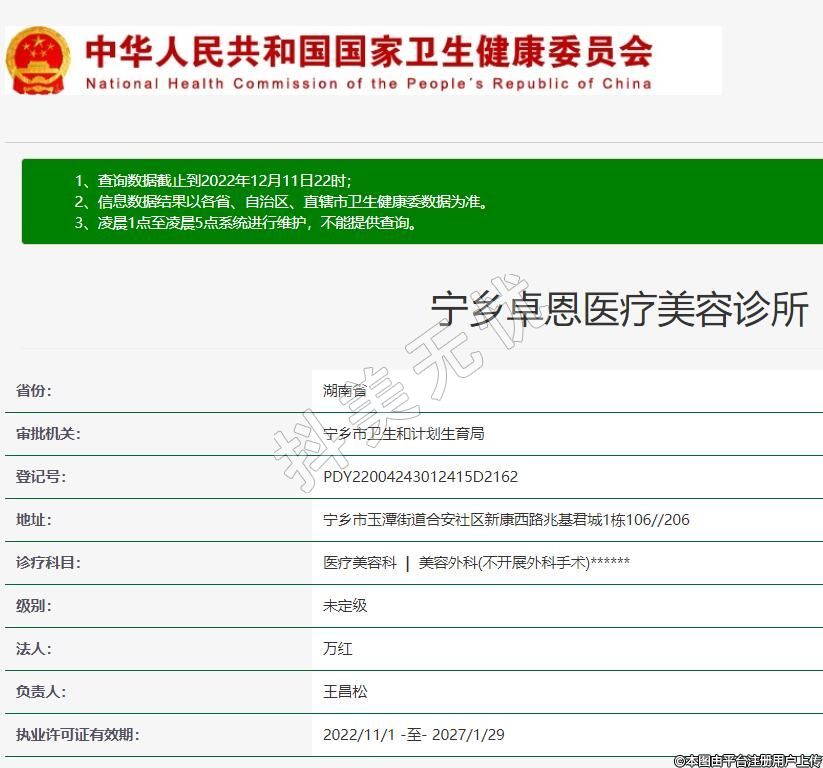Click the national emblem logo icon
823x768 pixels.
point(40,60)
